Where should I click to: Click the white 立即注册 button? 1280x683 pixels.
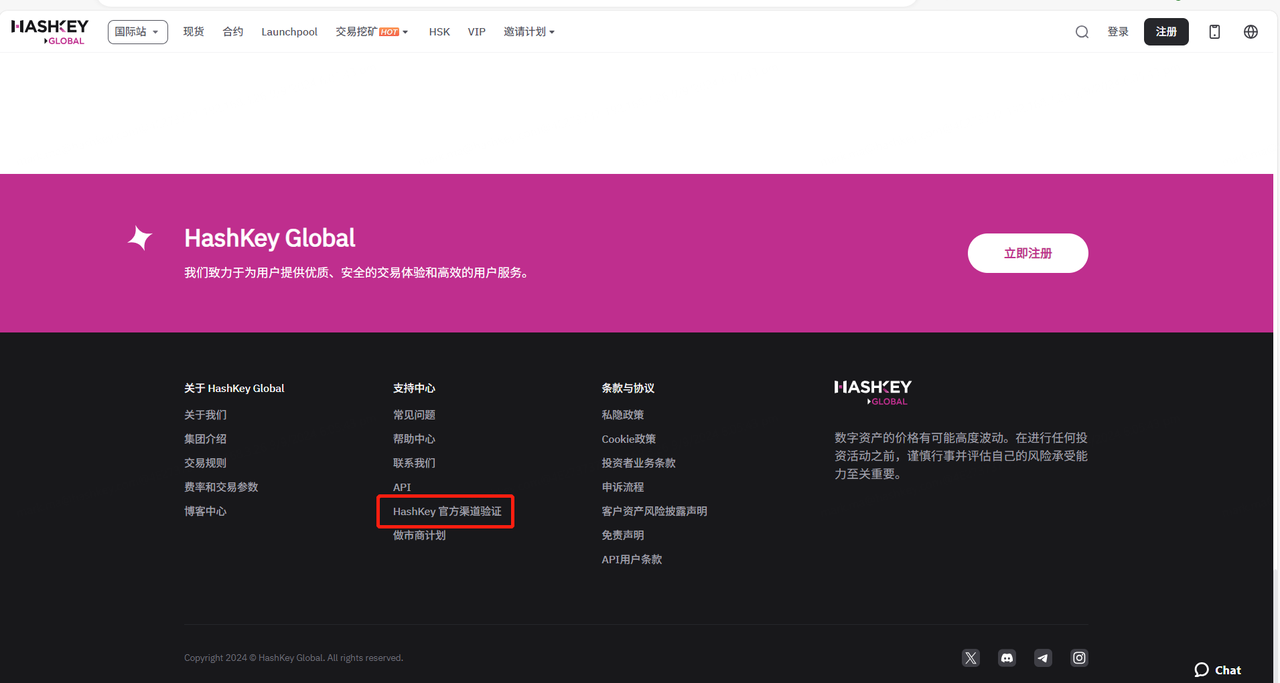tap(1028, 253)
